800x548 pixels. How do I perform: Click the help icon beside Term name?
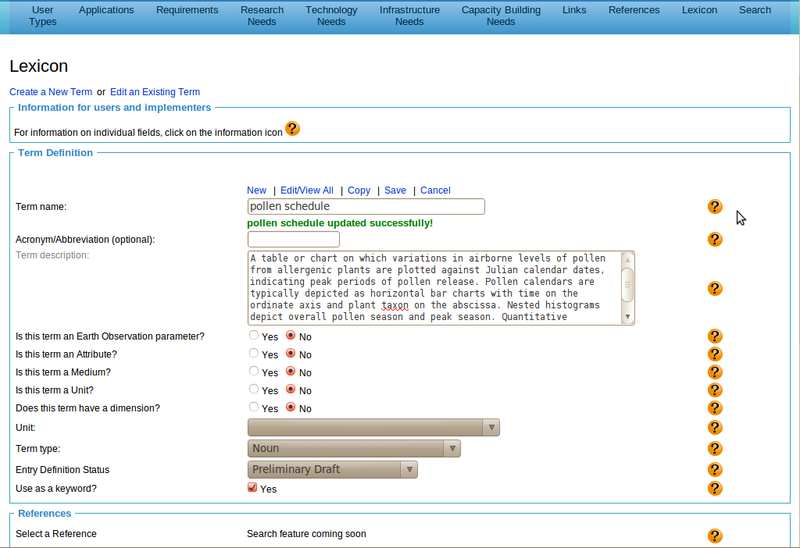[714, 207]
